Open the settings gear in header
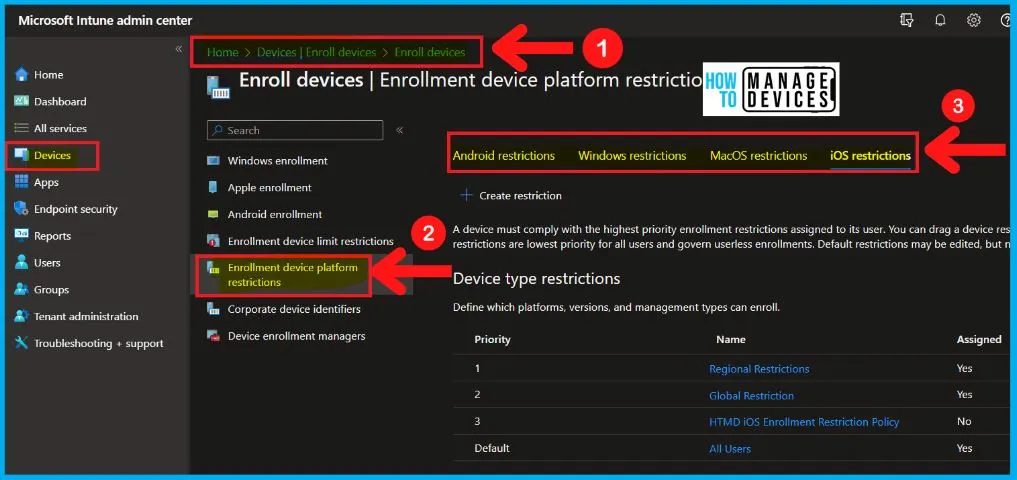1017x480 pixels. [974, 20]
